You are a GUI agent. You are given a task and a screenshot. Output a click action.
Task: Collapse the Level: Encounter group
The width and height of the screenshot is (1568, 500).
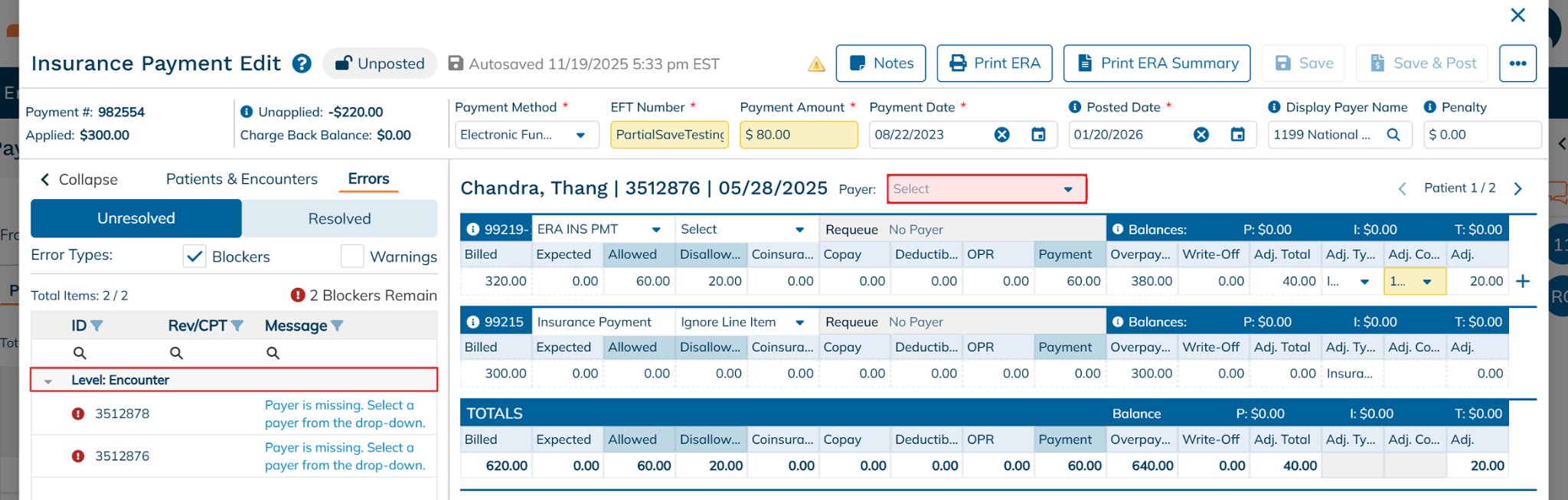48,381
